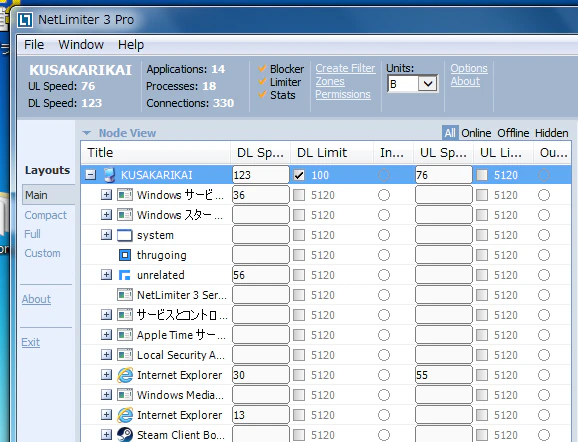This screenshot has width=578, height=442.
Task: Click the unrelated row icon
Action: point(125,275)
